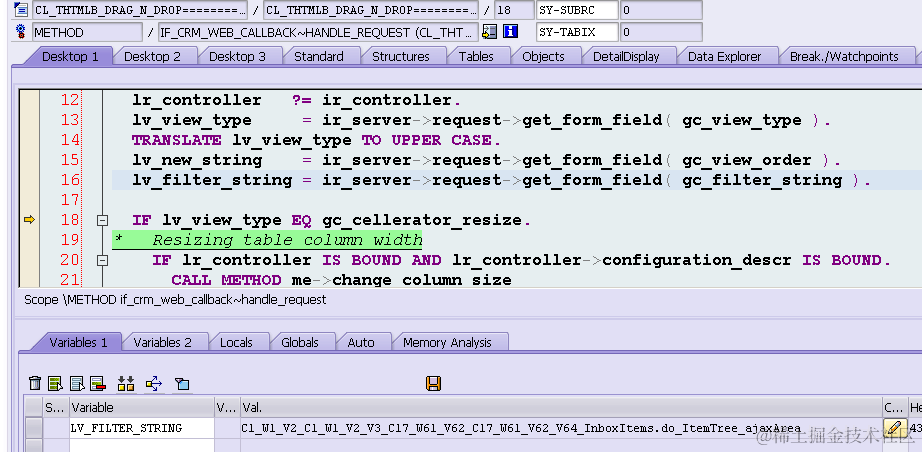Click 'gc_cellerator_resize' on line 18
The image size is (922, 452).
[422, 220]
